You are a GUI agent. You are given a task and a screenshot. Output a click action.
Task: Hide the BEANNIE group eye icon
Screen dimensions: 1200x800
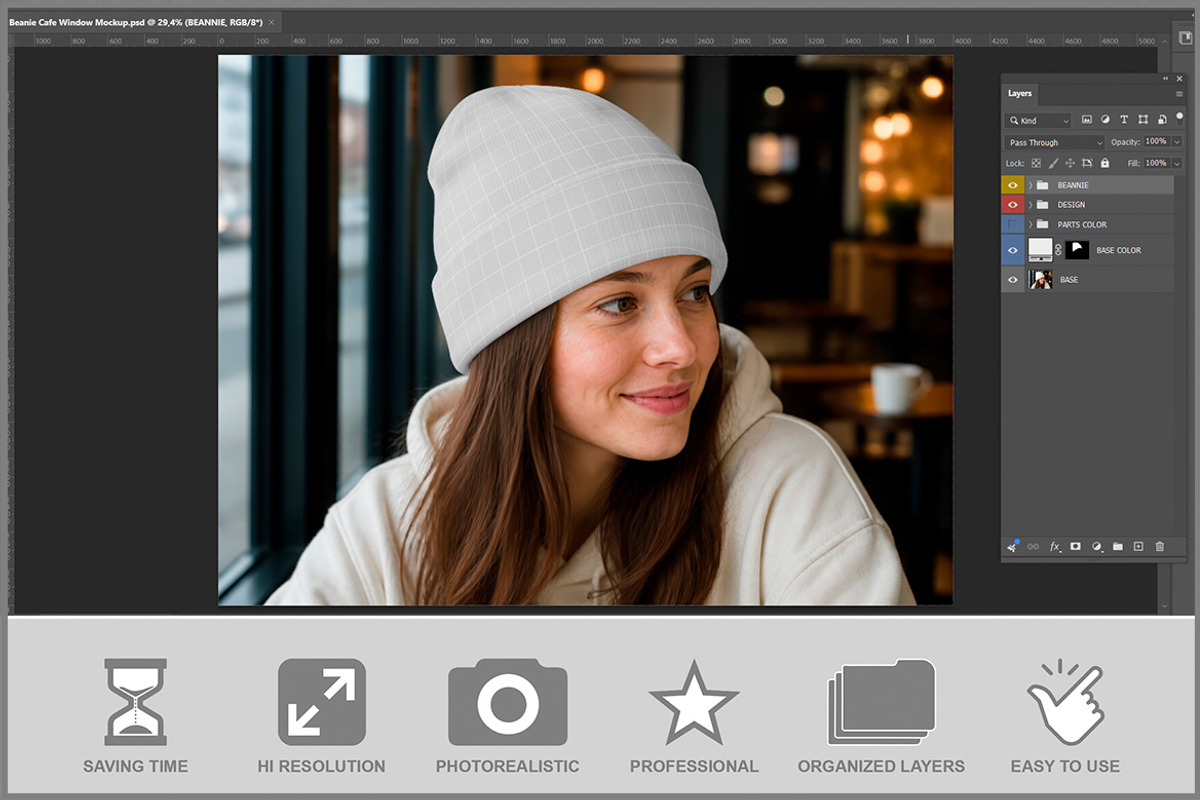pyautogui.click(x=1013, y=185)
